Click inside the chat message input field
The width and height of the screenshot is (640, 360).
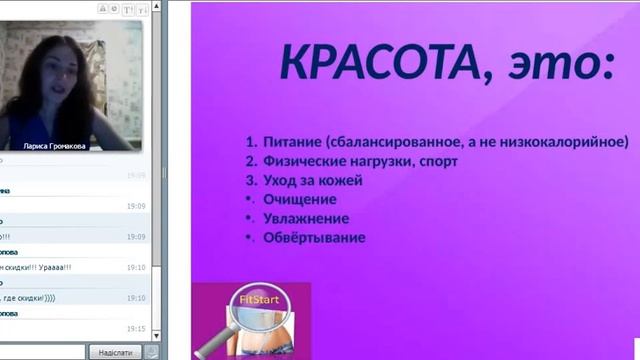coord(42,352)
